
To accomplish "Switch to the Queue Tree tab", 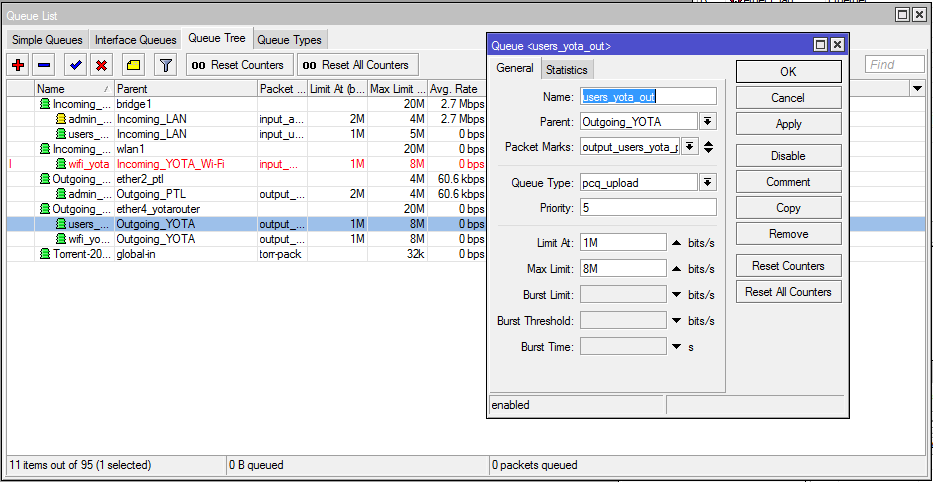I will point(217,38).
